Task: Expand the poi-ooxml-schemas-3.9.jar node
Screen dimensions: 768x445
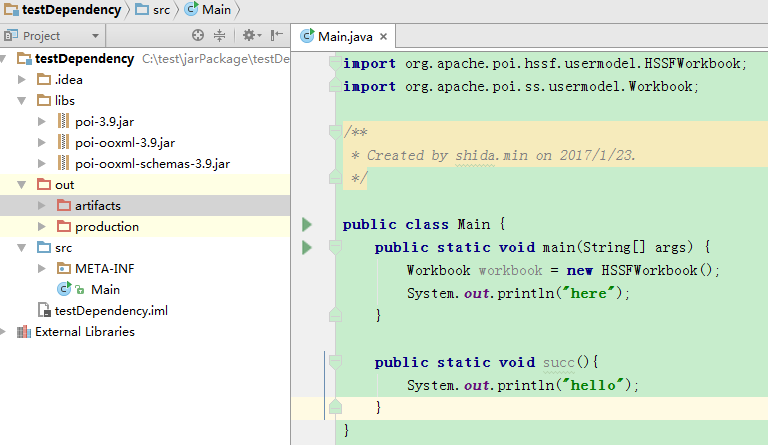Action: coord(42,164)
